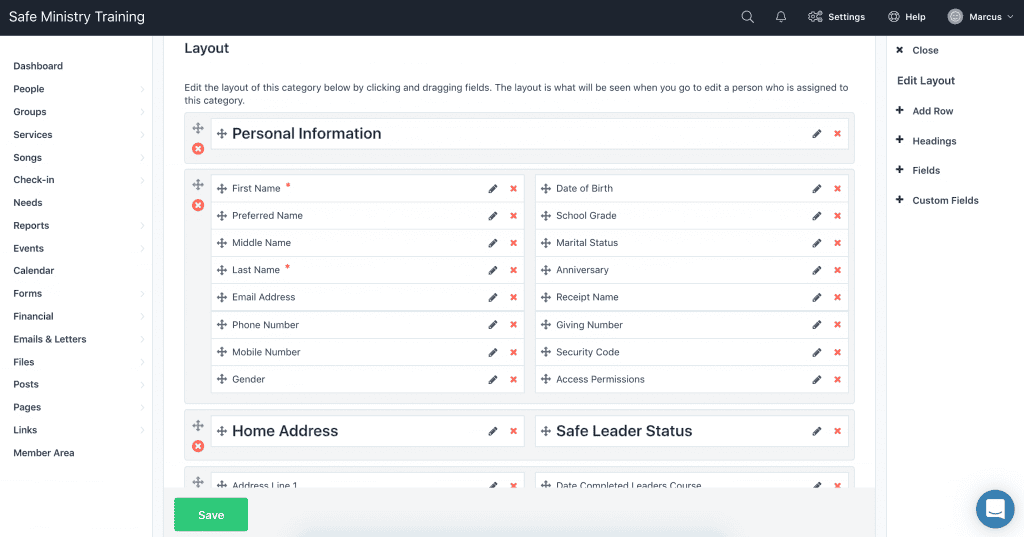Delete the fields row using red circle
Image resolution: width=1024 pixels, height=537 pixels.
(x=198, y=205)
